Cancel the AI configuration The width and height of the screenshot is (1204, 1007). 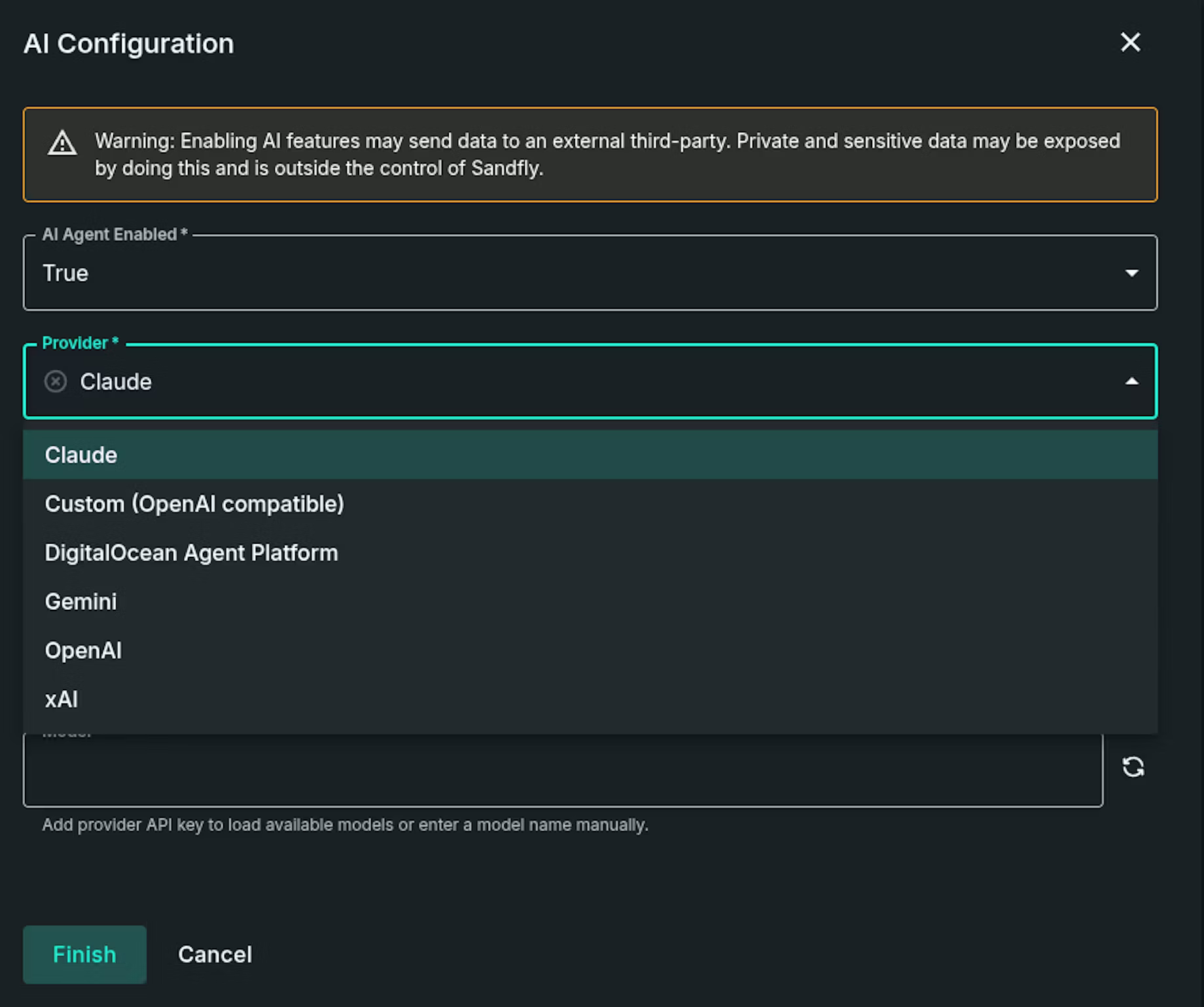(x=215, y=954)
